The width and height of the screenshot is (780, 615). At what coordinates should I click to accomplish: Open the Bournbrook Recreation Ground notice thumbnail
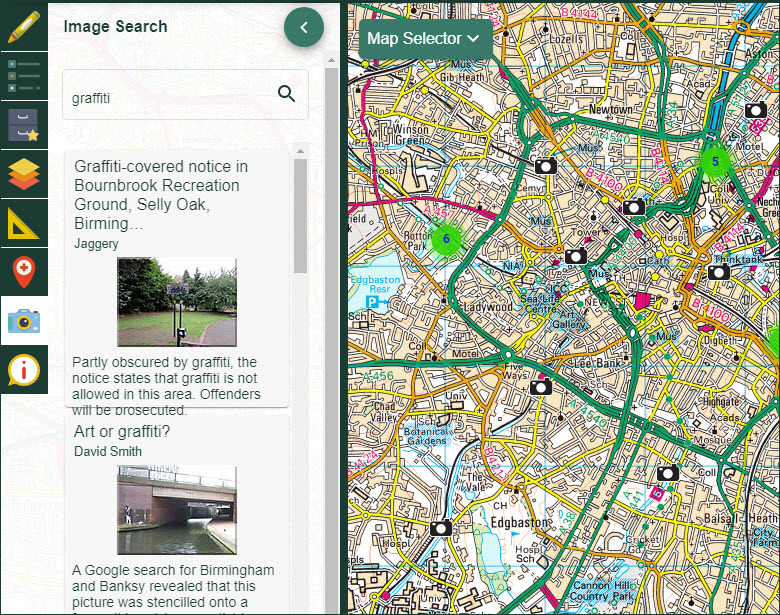[177, 302]
